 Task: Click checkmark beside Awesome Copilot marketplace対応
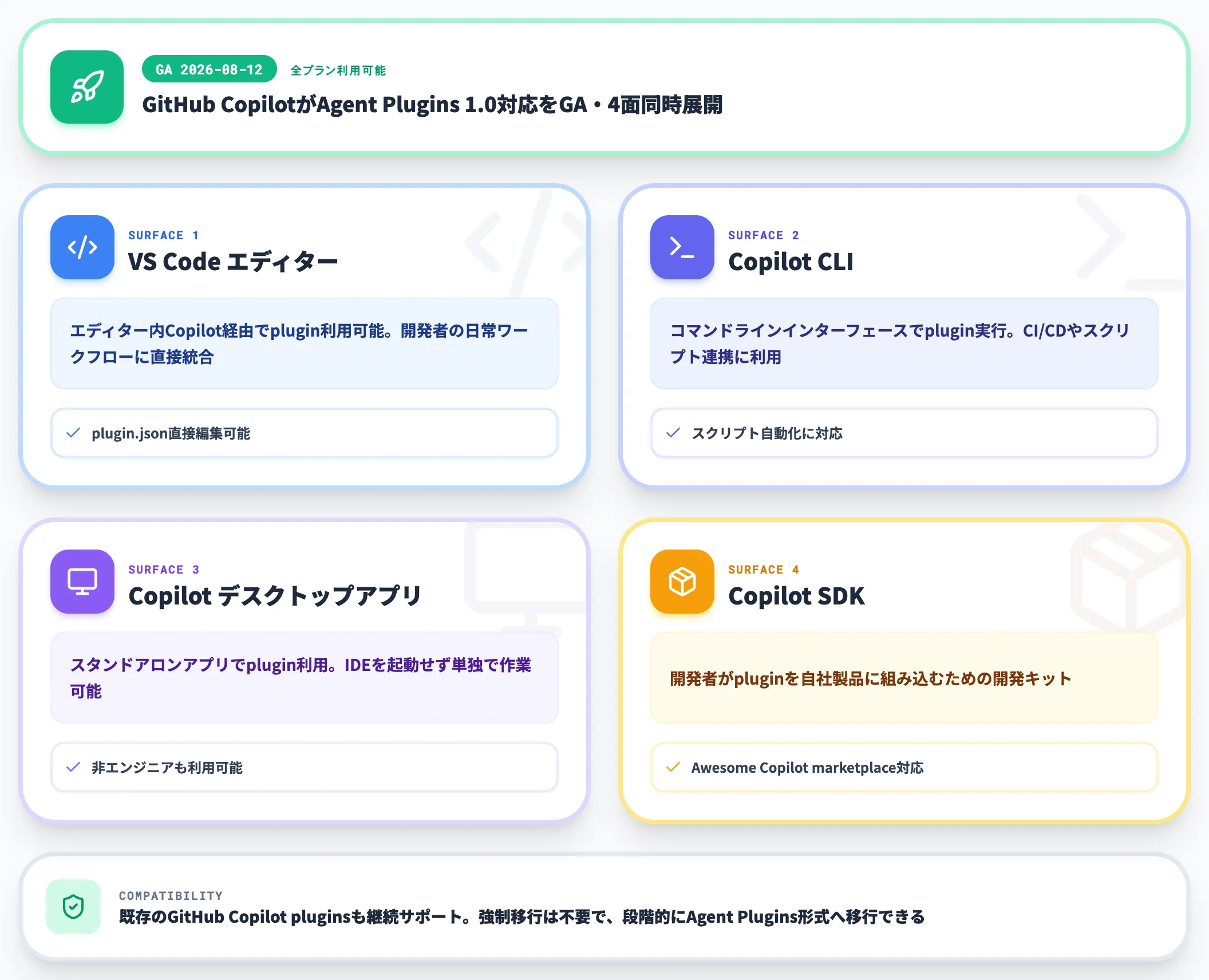pos(673,768)
